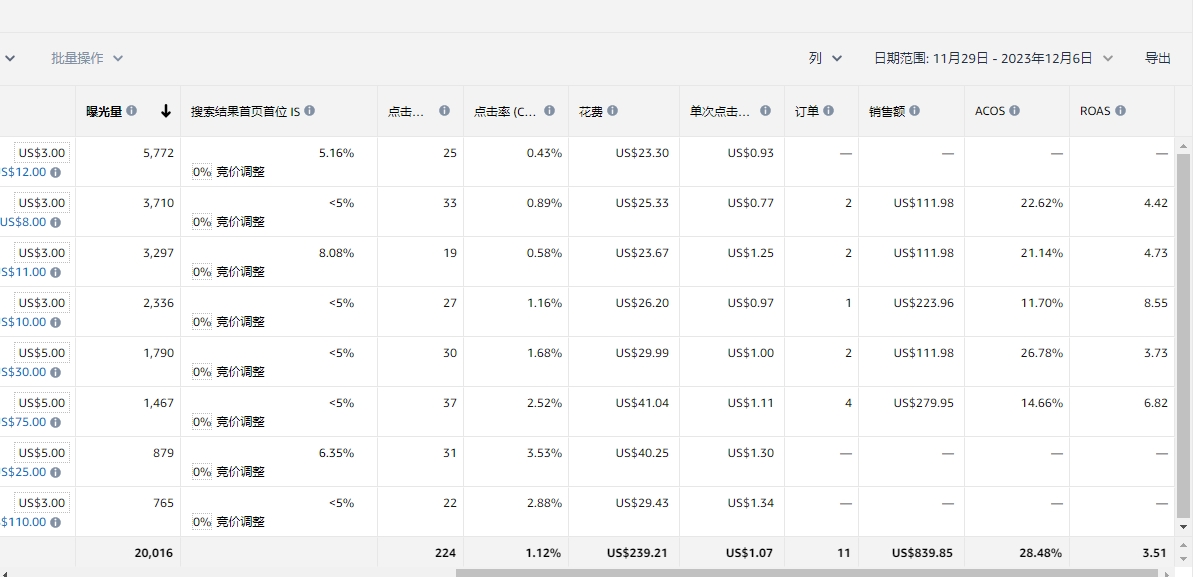
Task: Open the 批量操作 bulk actions dropdown
Action: point(87,58)
